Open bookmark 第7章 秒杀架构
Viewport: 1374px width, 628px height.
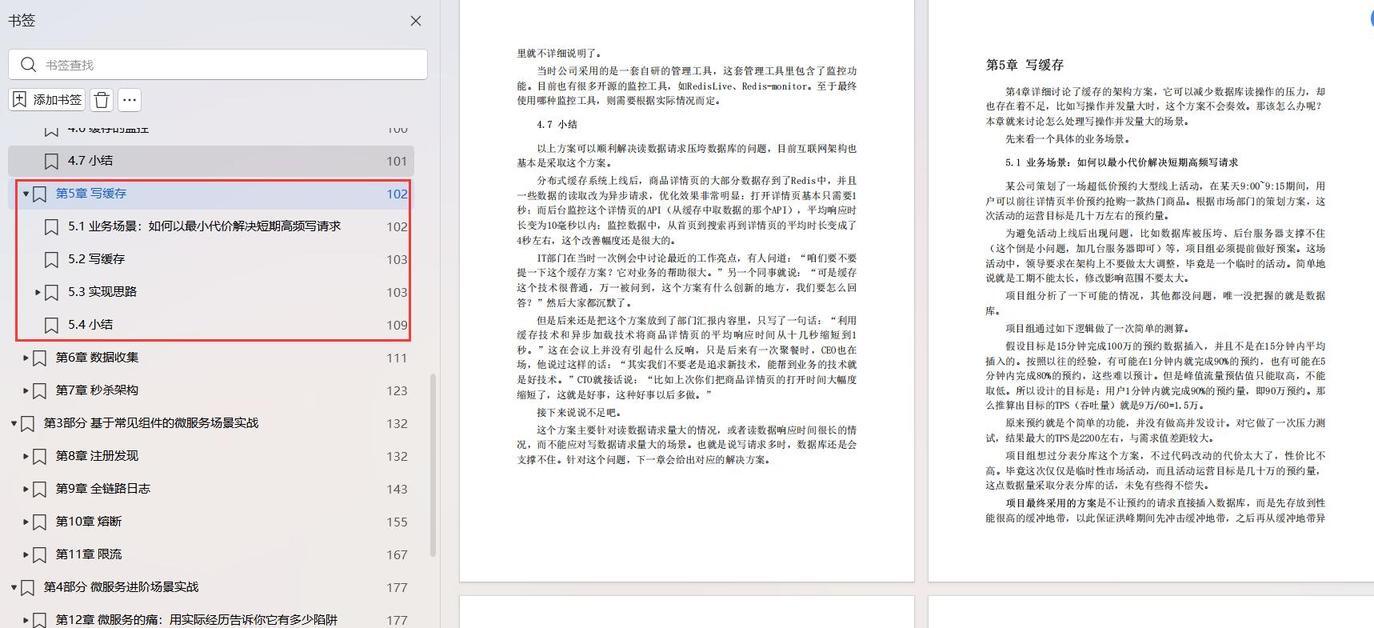[97, 390]
